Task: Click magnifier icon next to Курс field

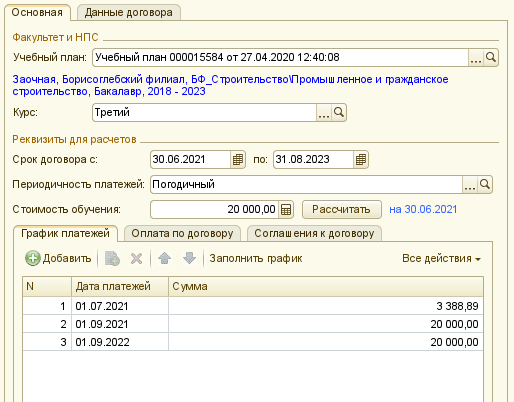Action: pos(339,112)
